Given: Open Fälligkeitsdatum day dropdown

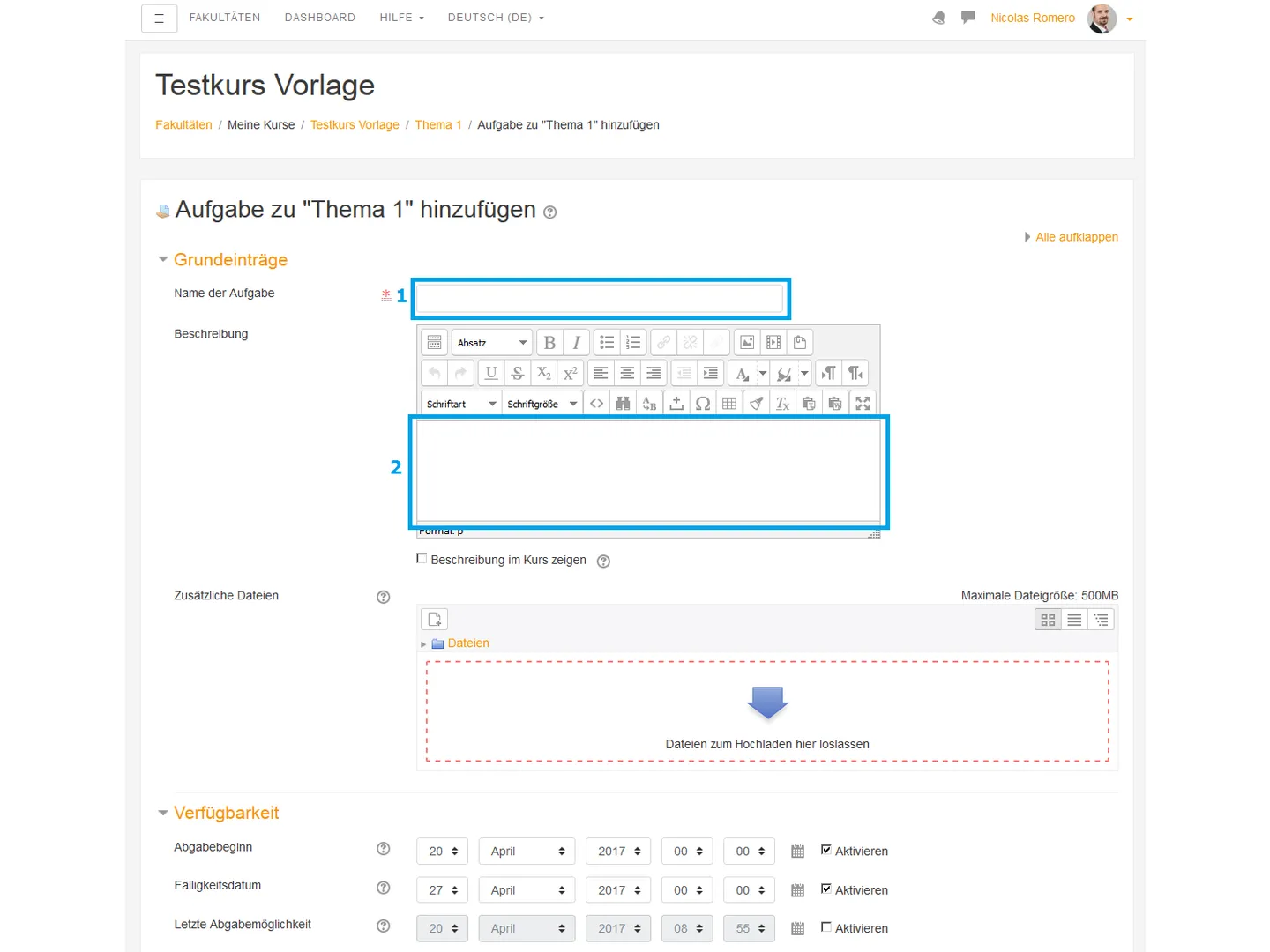Looking at the screenshot, I should pos(442,890).
